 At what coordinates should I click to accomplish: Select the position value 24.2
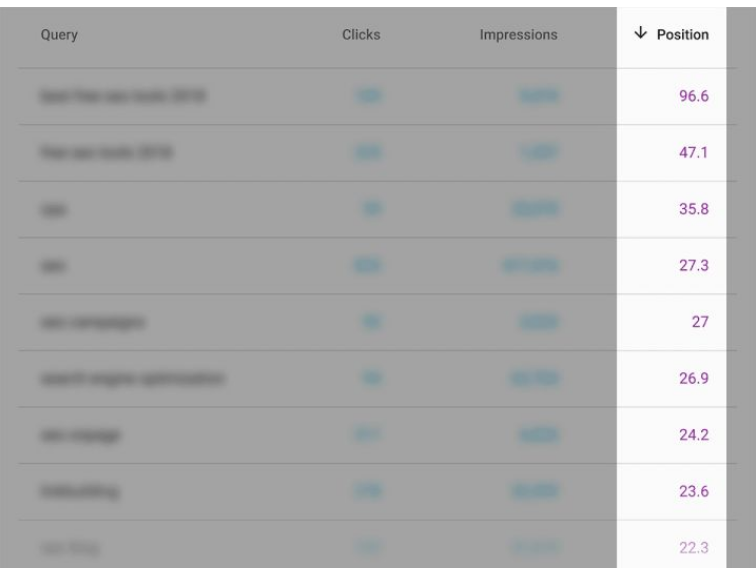point(694,435)
